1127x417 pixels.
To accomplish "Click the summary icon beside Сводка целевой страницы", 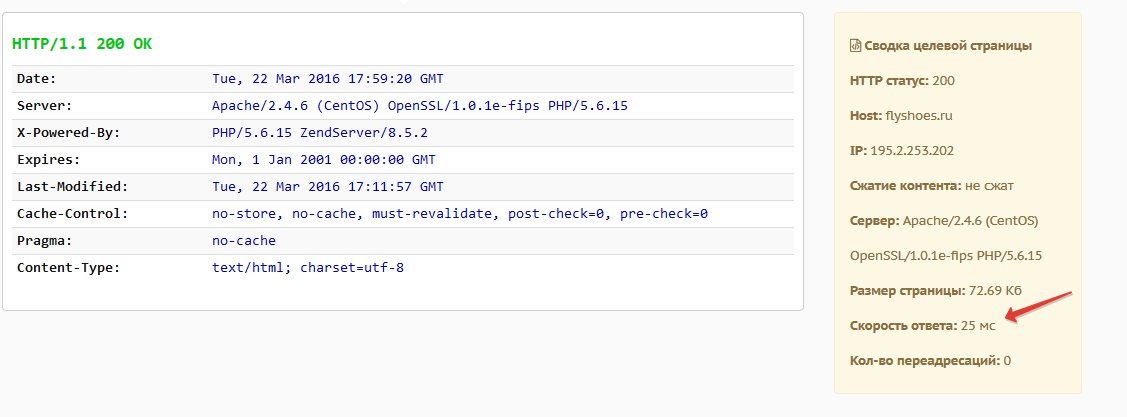I will (855, 46).
